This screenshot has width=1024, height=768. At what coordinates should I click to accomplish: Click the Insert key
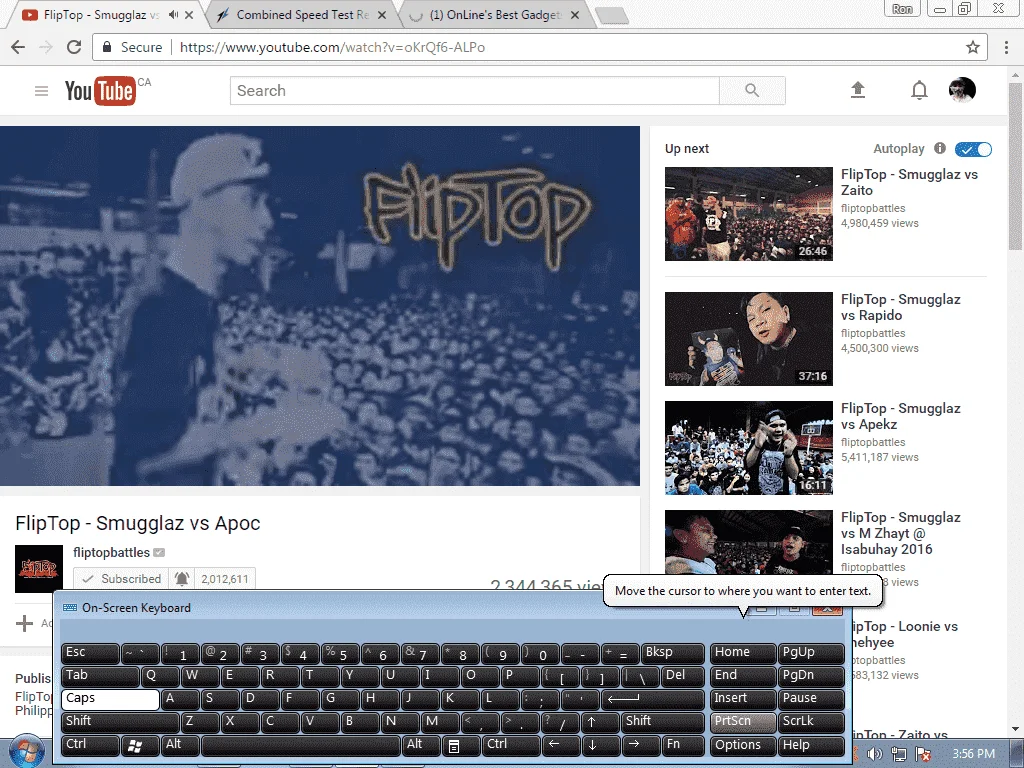pyautogui.click(x=743, y=699)
